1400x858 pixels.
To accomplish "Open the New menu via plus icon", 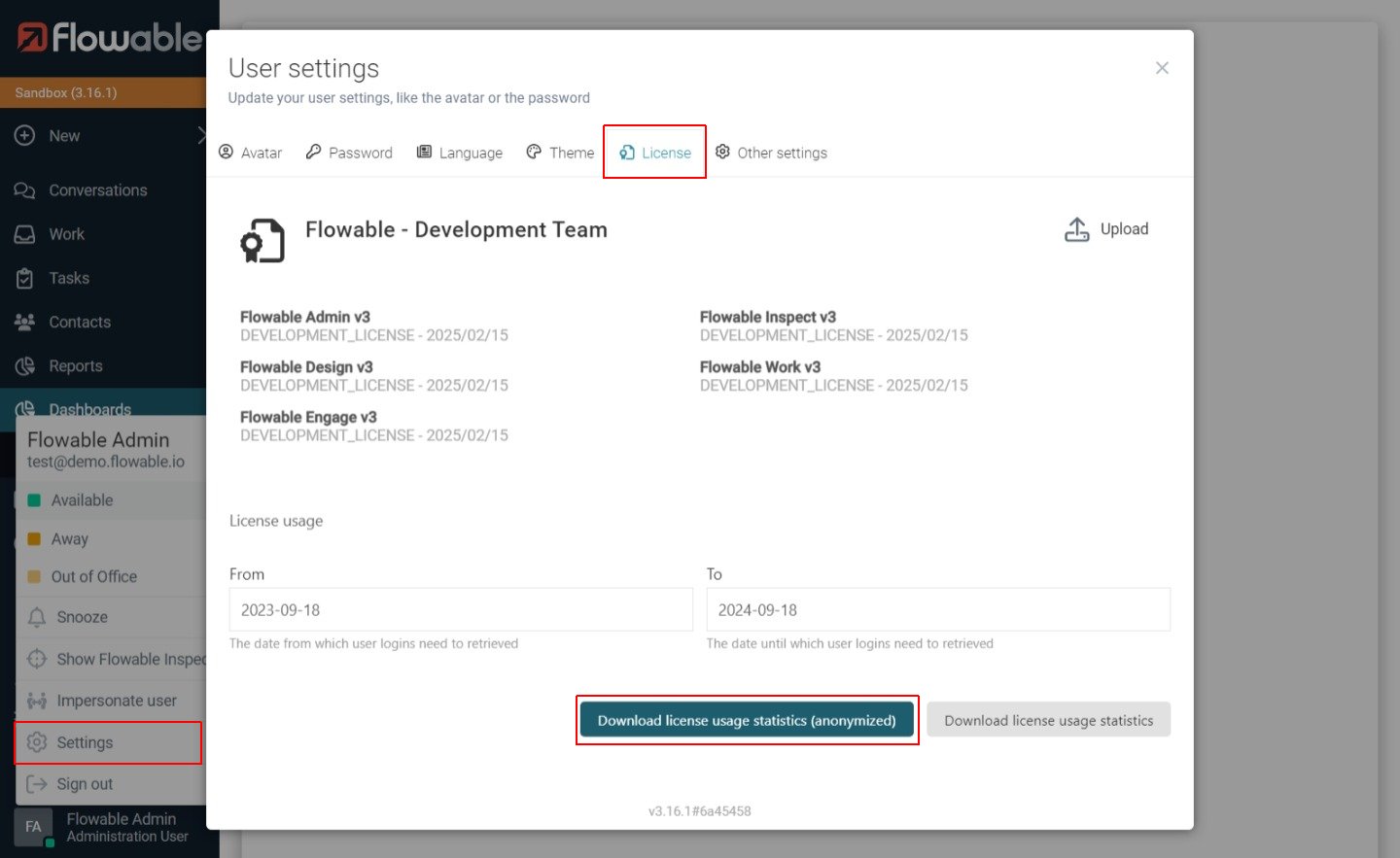I will pos(24,135).
